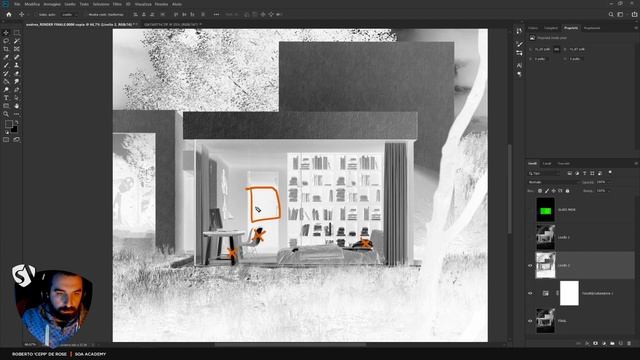Image resolution: width=640 pixels, height=360 pixels.
Task: Open the Auto-Select layer/group dropdown
Action: (x=69, y=14)
